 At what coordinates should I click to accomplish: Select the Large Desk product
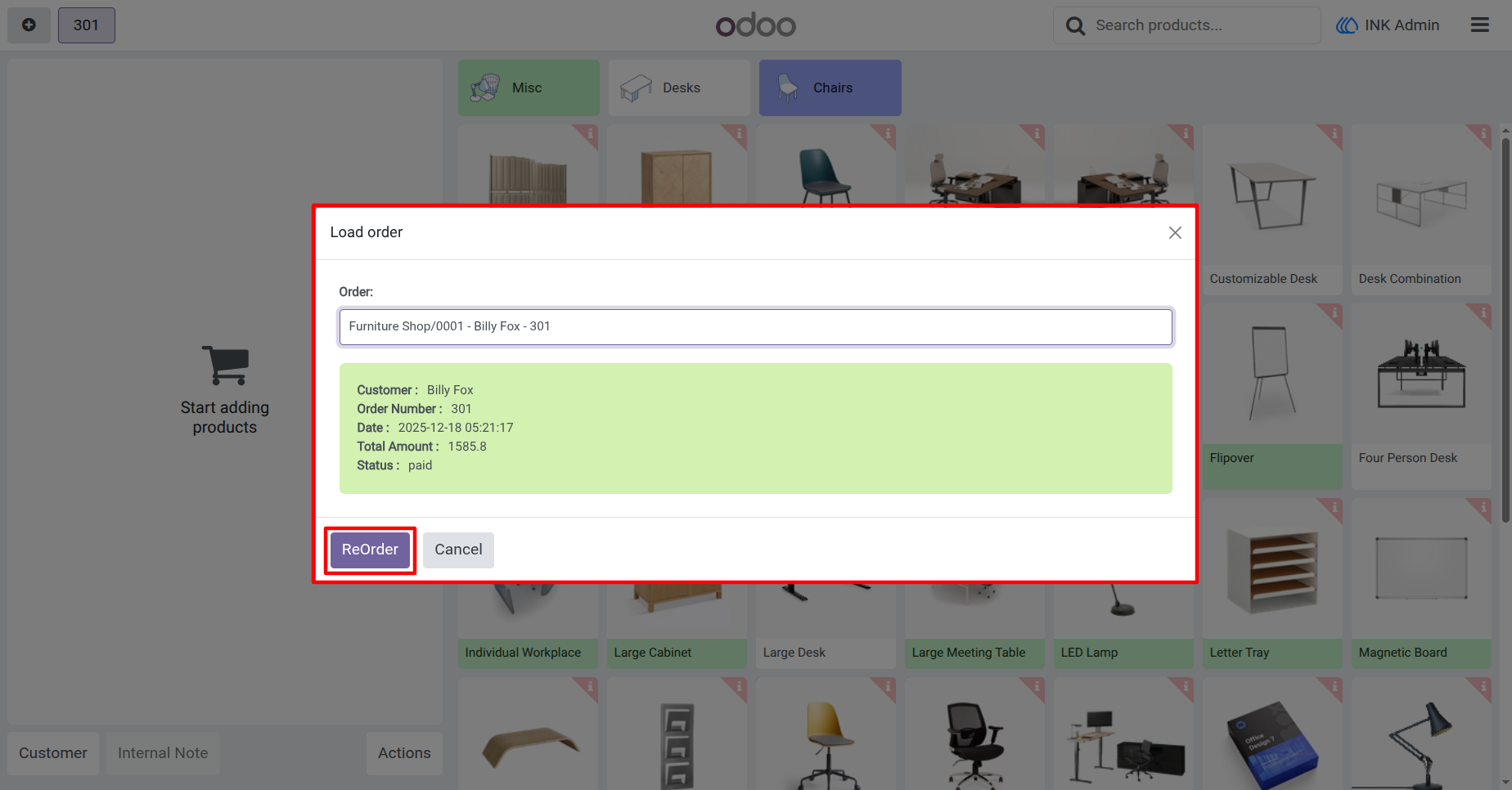(x=826, y=627)
